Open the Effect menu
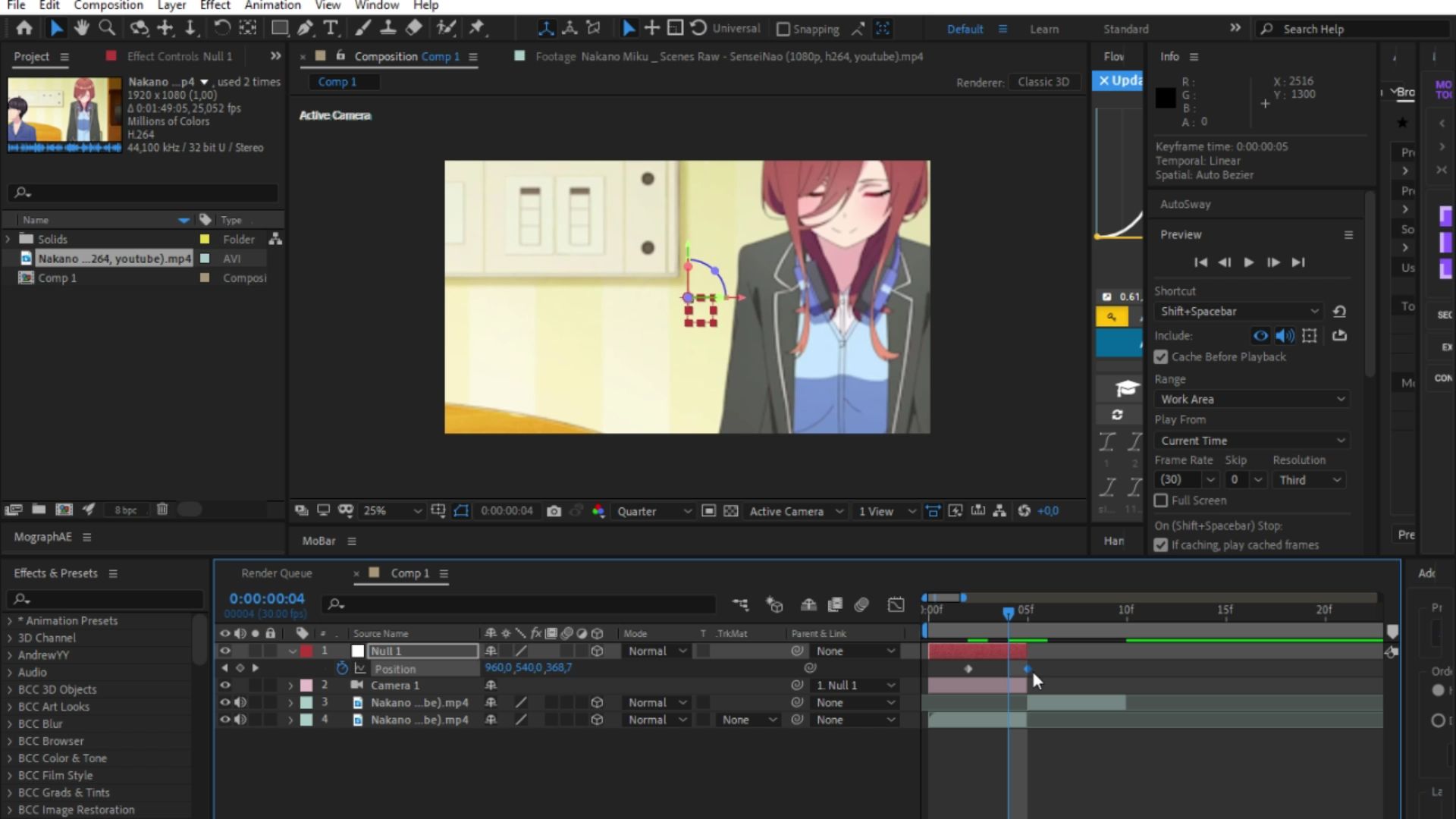The image size is (1456, 819). (x=215, y=5)
